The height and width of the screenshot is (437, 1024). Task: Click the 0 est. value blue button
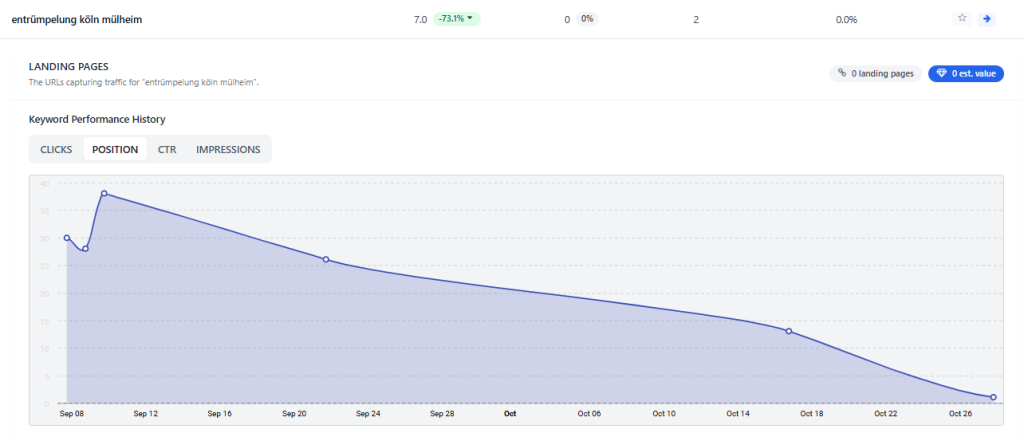click(x=966, y=73)
